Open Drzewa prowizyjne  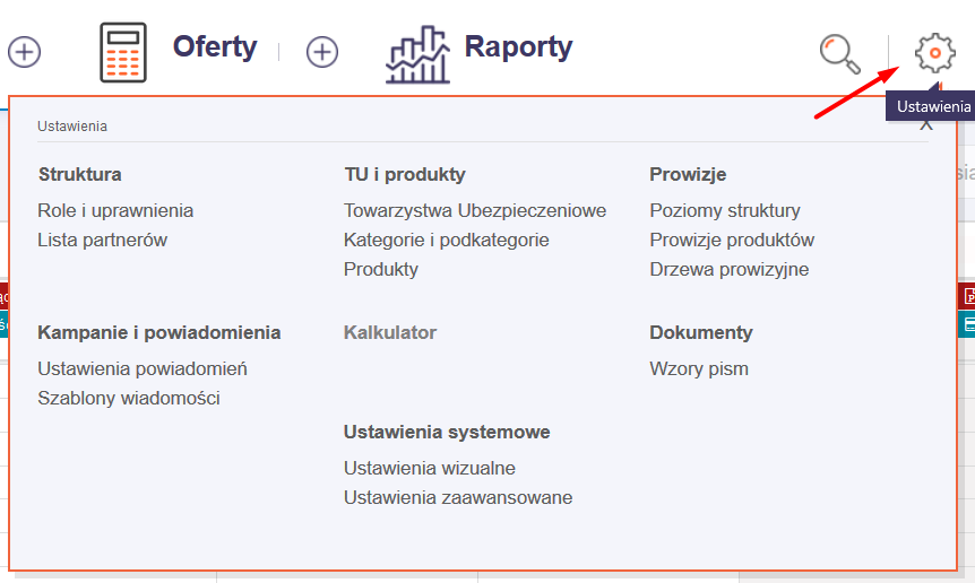tap(729, 269)
